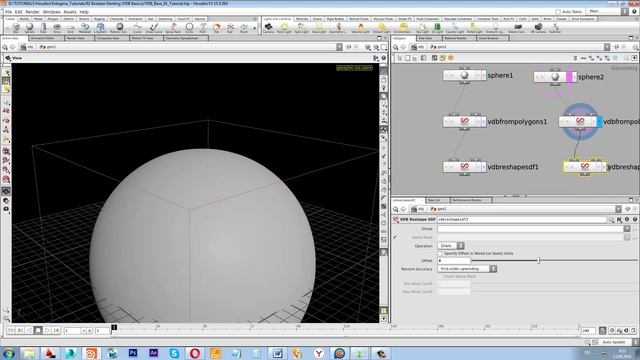Click the vdbreshapesdf1 node
The width and height of the screenshot is (640, 360).
(x=464, y=167)
